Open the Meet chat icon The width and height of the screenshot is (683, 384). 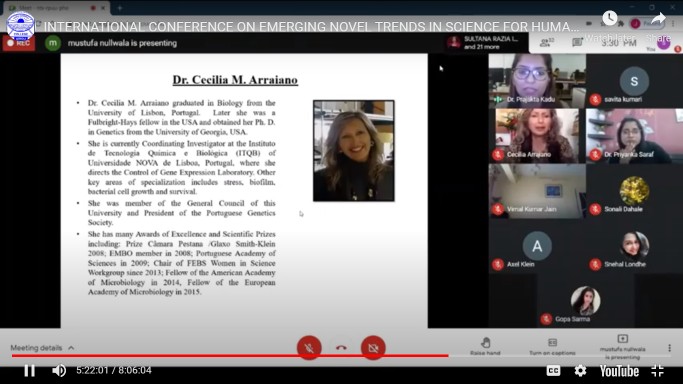point(577,42)
